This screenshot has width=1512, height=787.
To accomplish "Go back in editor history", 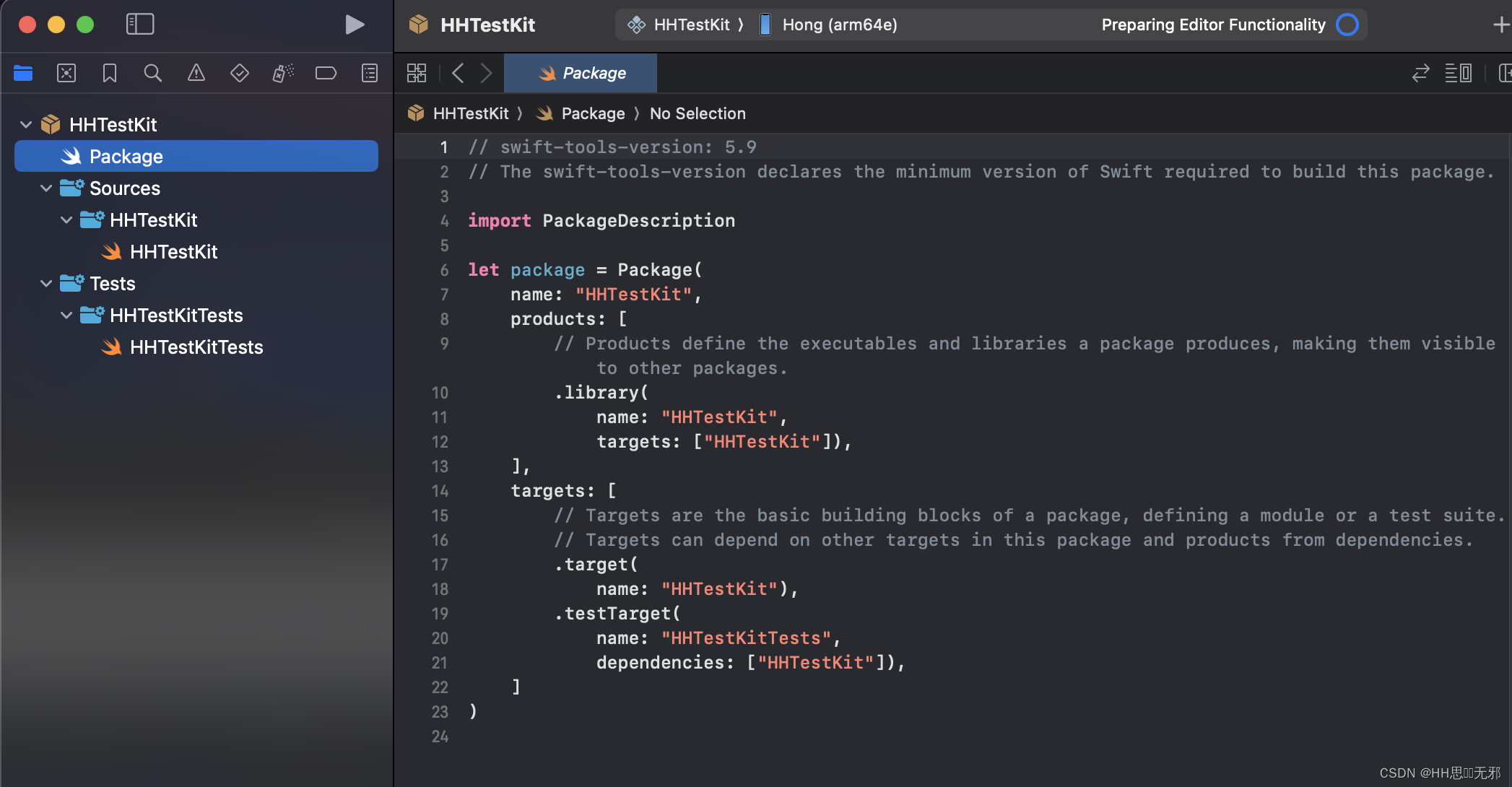I will (x=458, y=73).
